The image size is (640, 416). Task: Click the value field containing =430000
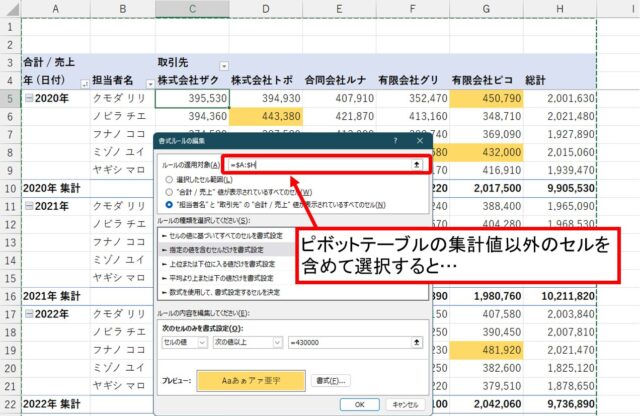pos(349,342)
